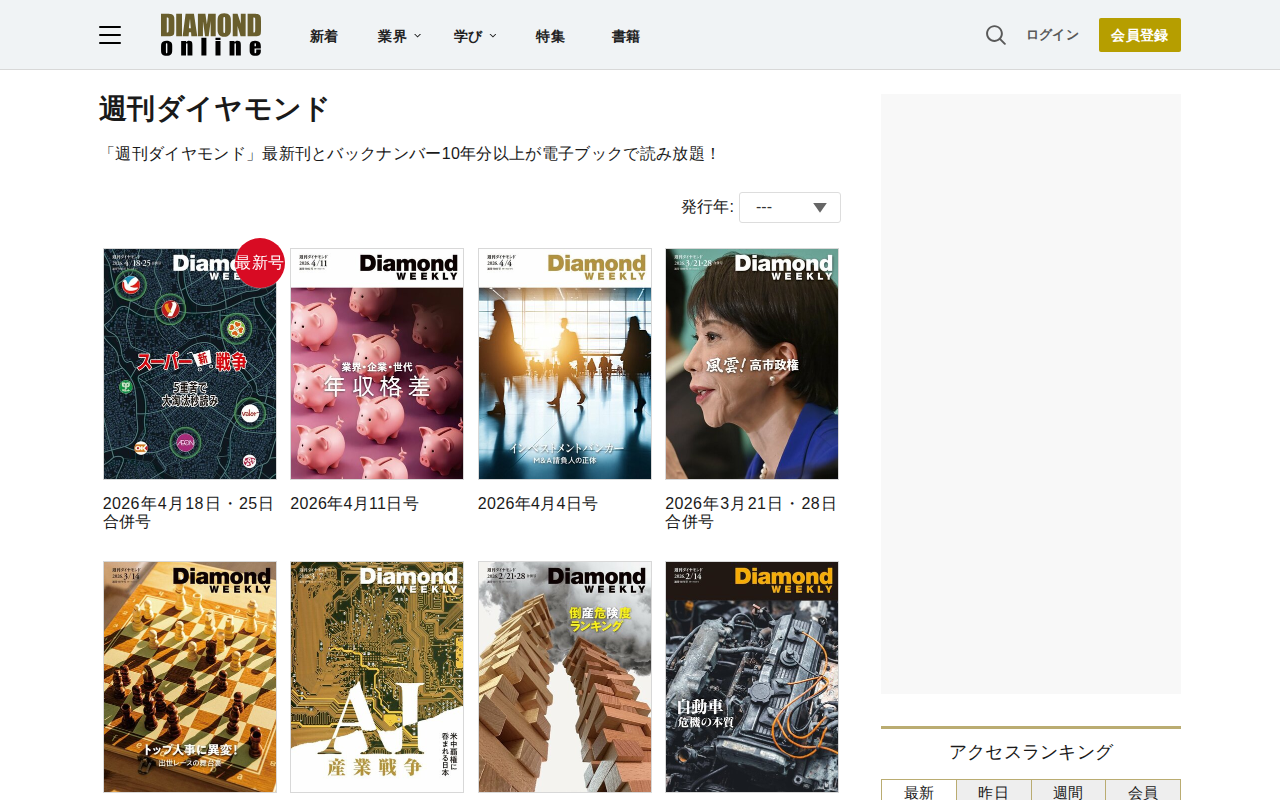Click the 2026年3月21日・28日合併号 title
The width and height of the screenshot is (1280, 800).
751,512
